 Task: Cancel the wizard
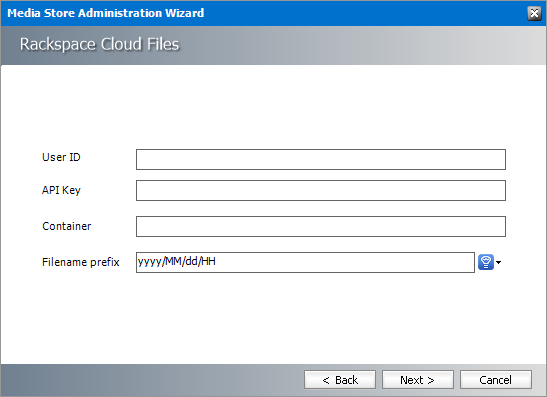point(496,380)
